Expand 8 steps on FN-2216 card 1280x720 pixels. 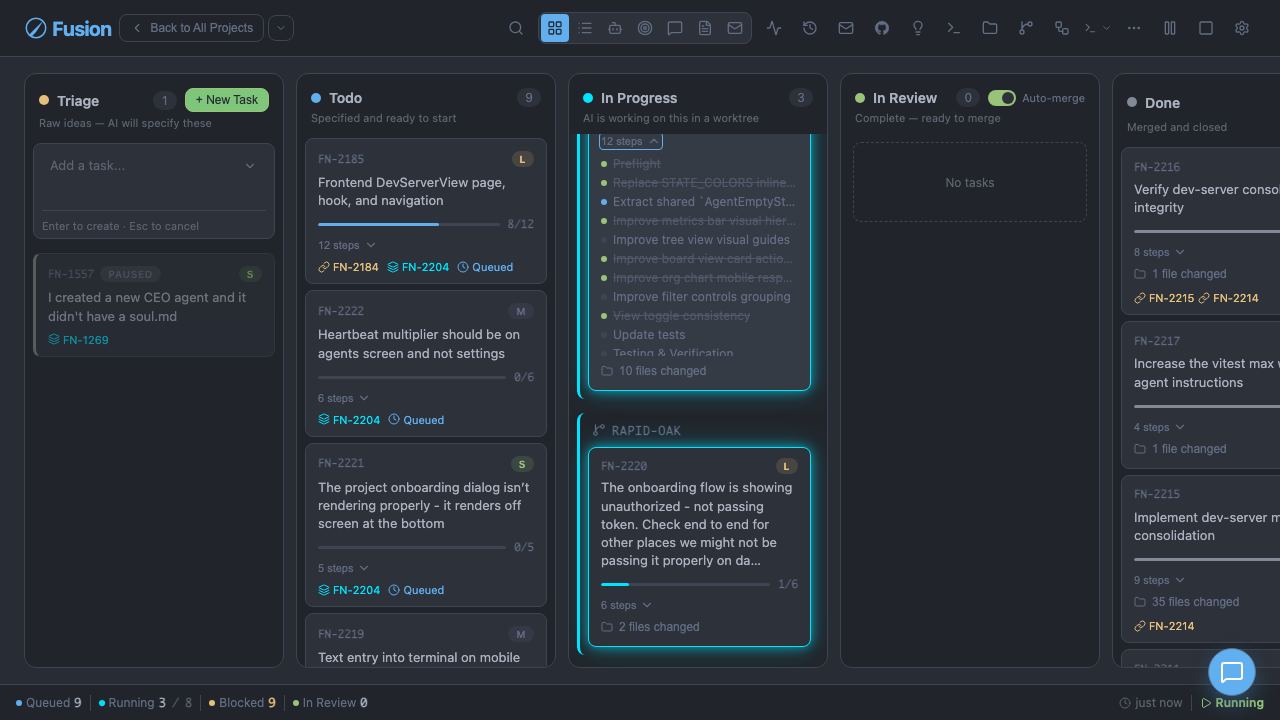click(1159, 252)
